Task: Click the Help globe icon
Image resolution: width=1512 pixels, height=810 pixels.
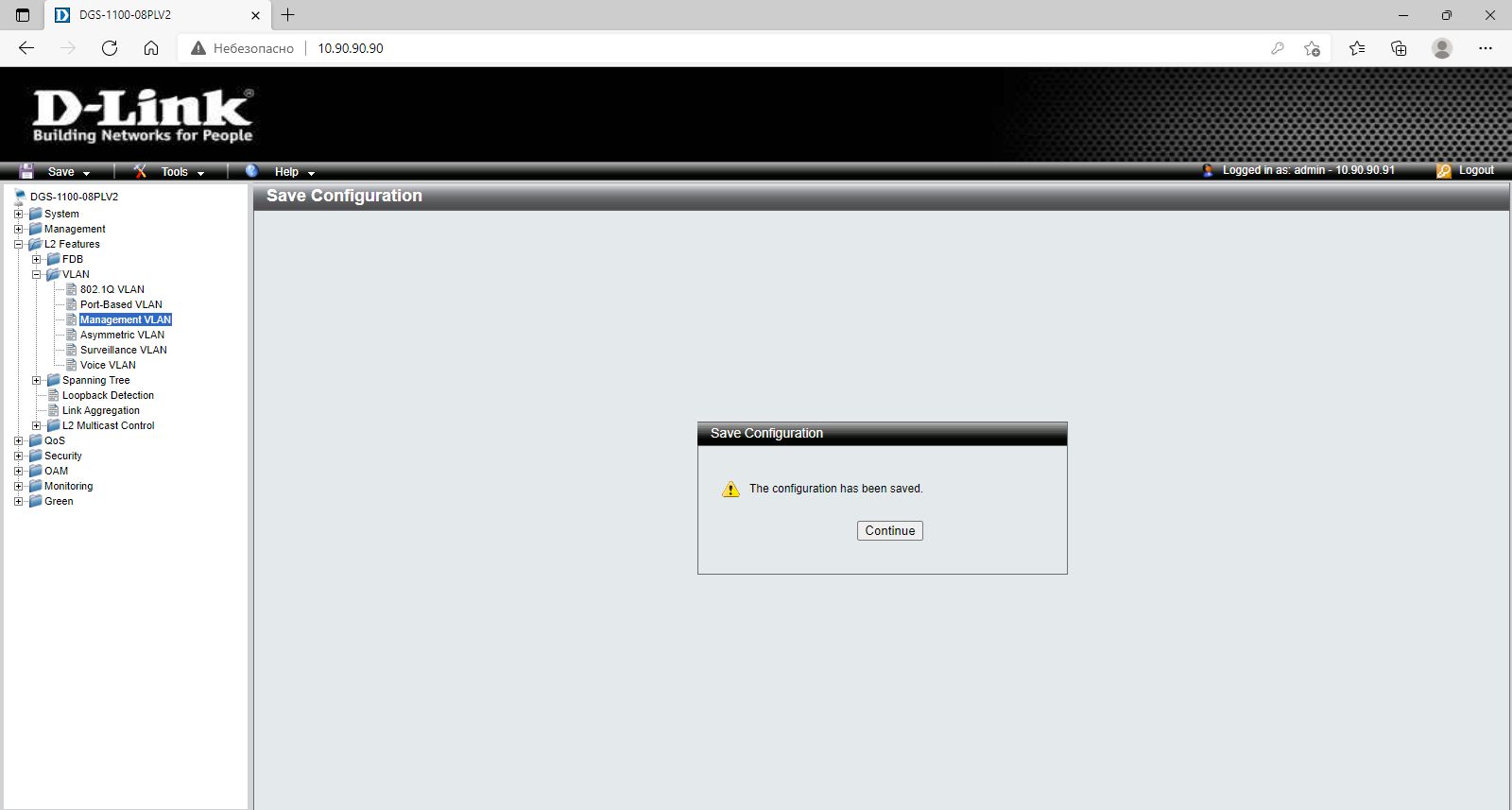Action: pyautogui.click(x=251, y=171)
